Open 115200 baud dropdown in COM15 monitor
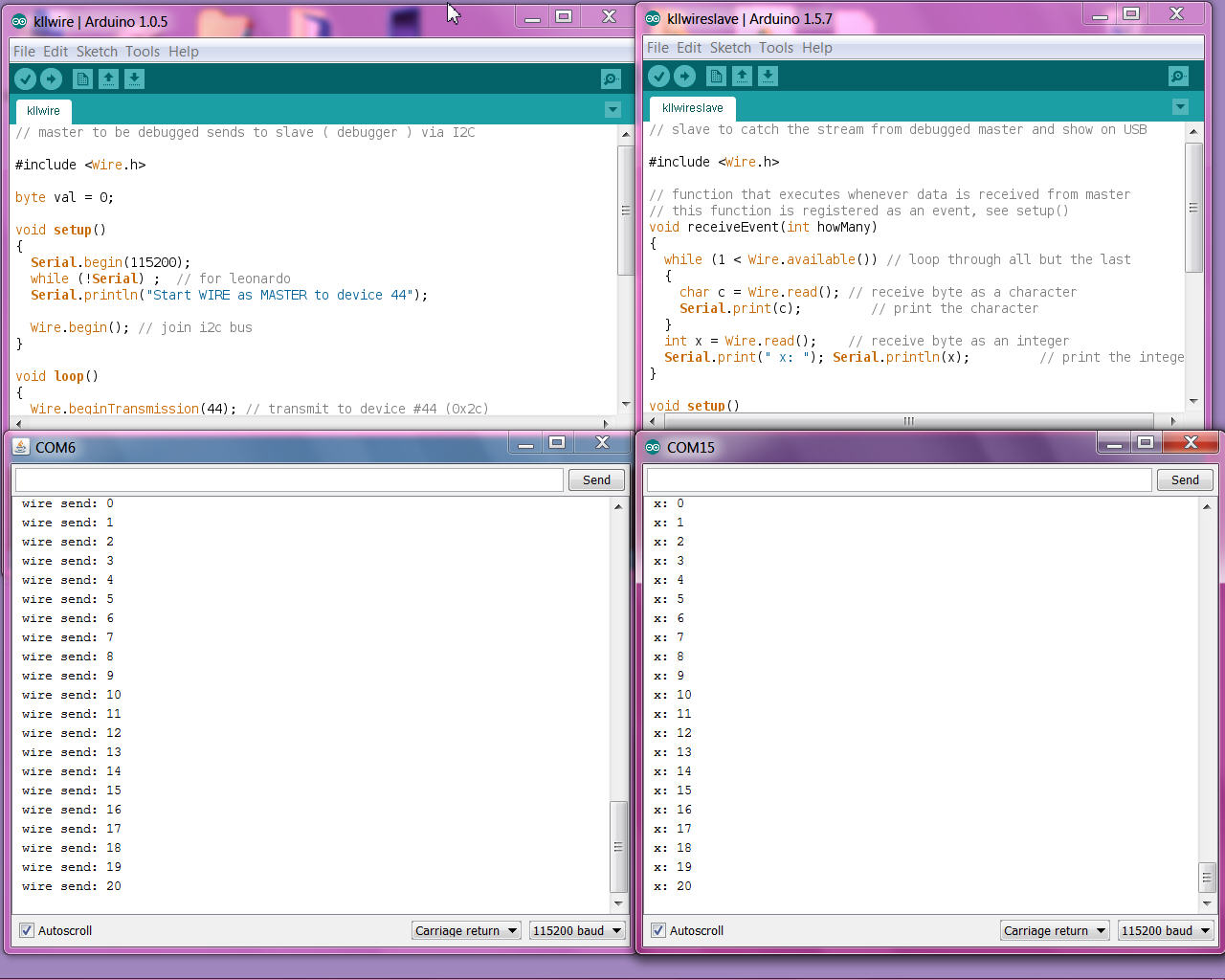The width and height of the screenshot is (1225, 980). 1166,930
